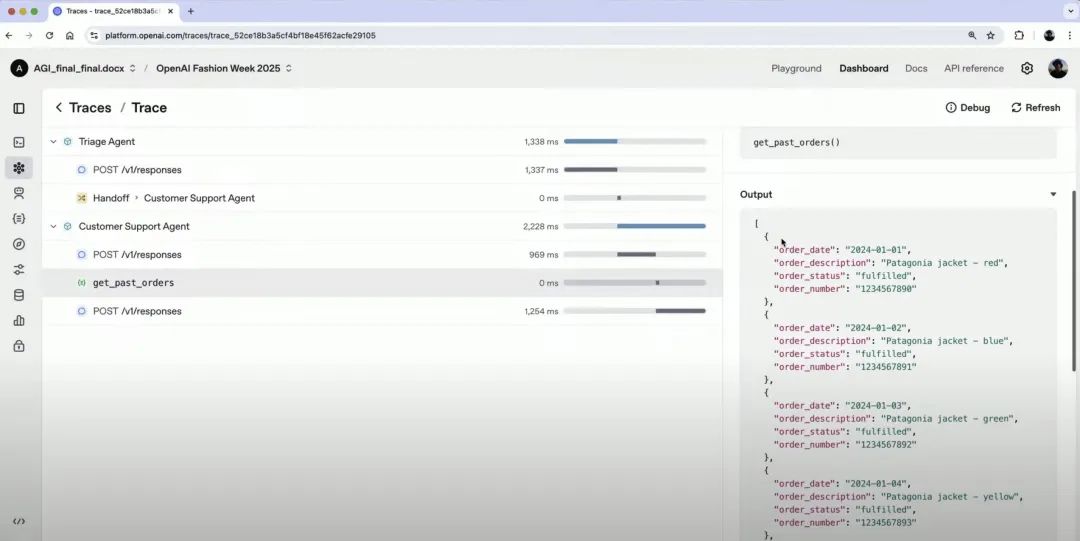Image resolution: width=1080 pixels, height=541 pixels.
Task: Click the get_past_orders timeline marker
Action: [x=657, y=283]
